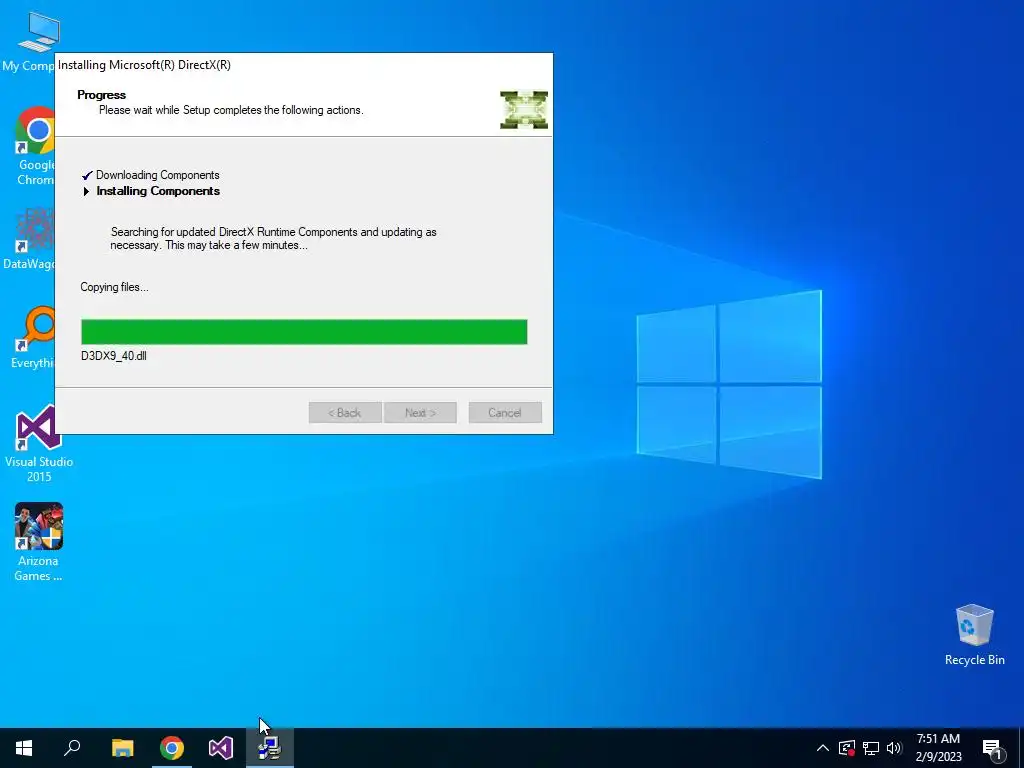Click the 'Copying files...' status text
This screenshot has width=1024, height=768.
pyautogui.click(x=114, y=287)
